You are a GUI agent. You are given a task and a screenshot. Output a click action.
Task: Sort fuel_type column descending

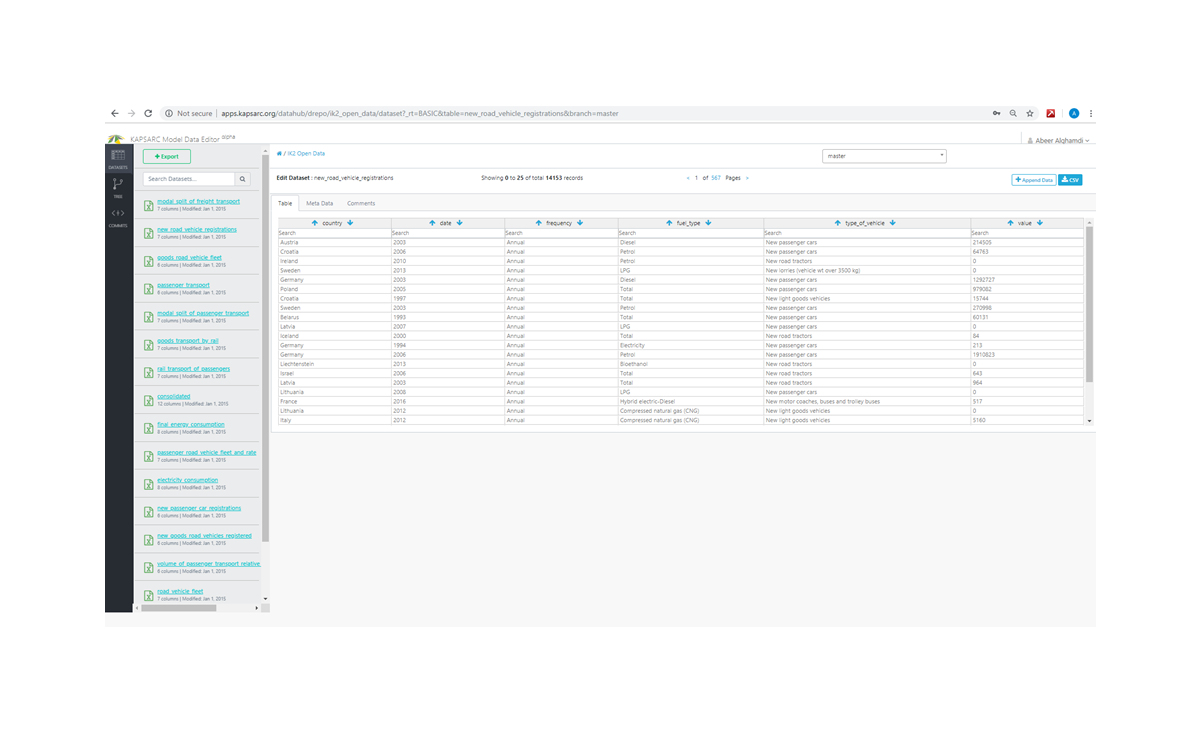(708, 223)
